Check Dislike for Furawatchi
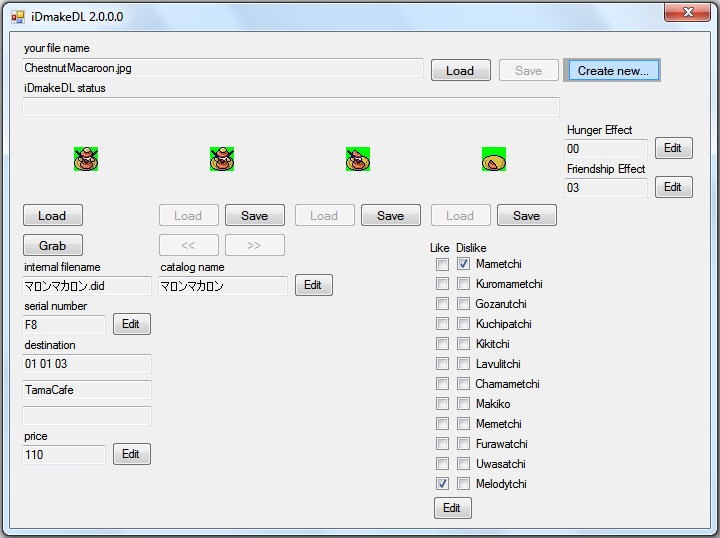Viewport: 720px width, 538px height. pos(463,443)
